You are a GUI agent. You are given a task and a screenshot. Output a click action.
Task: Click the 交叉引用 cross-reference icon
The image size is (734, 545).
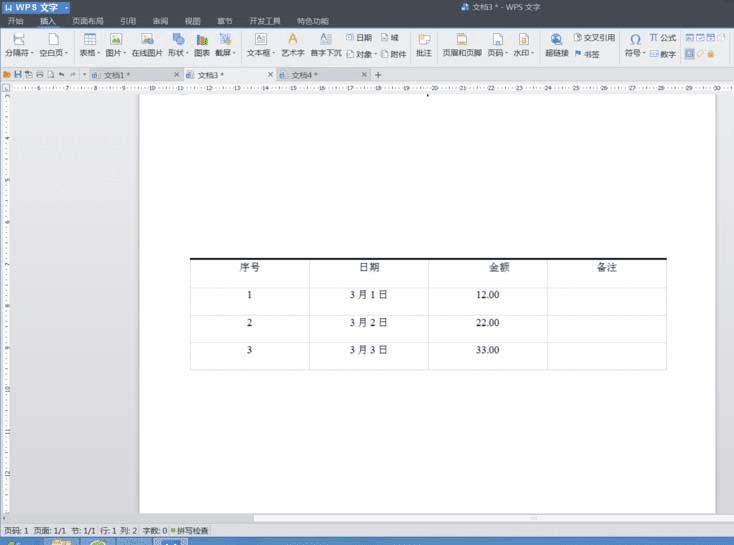tap(595, 37)
